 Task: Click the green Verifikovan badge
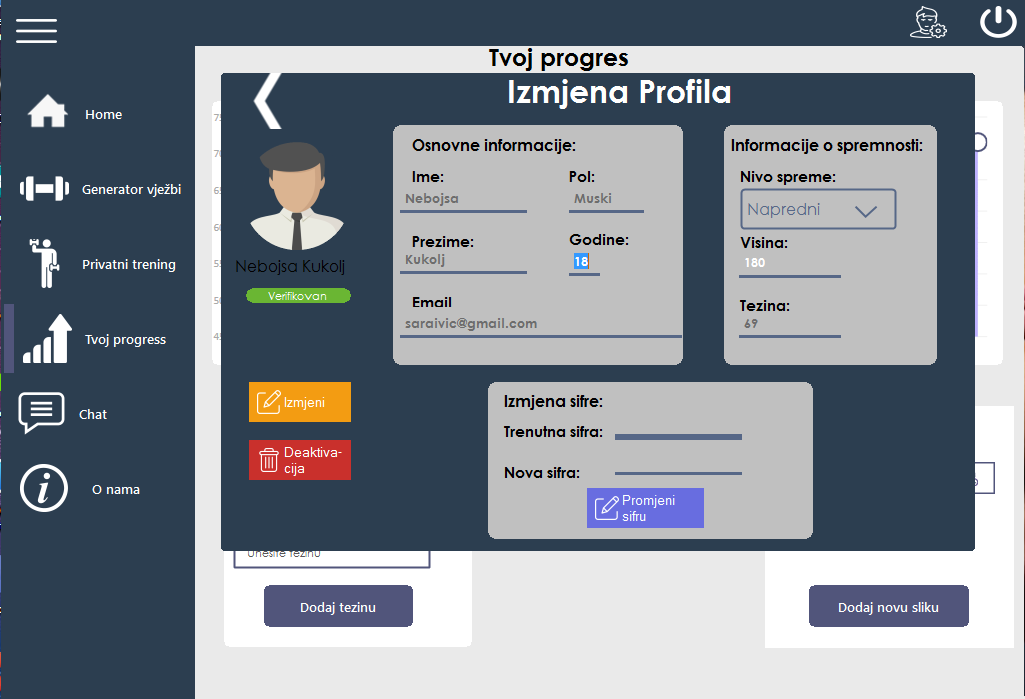(x=298, y=296)
